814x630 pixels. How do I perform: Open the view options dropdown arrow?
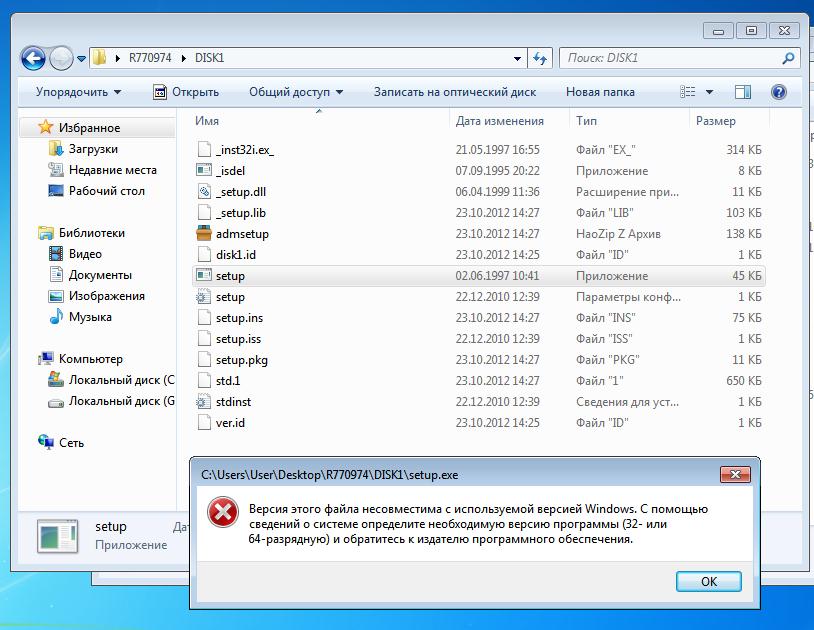tap(710, 92)
